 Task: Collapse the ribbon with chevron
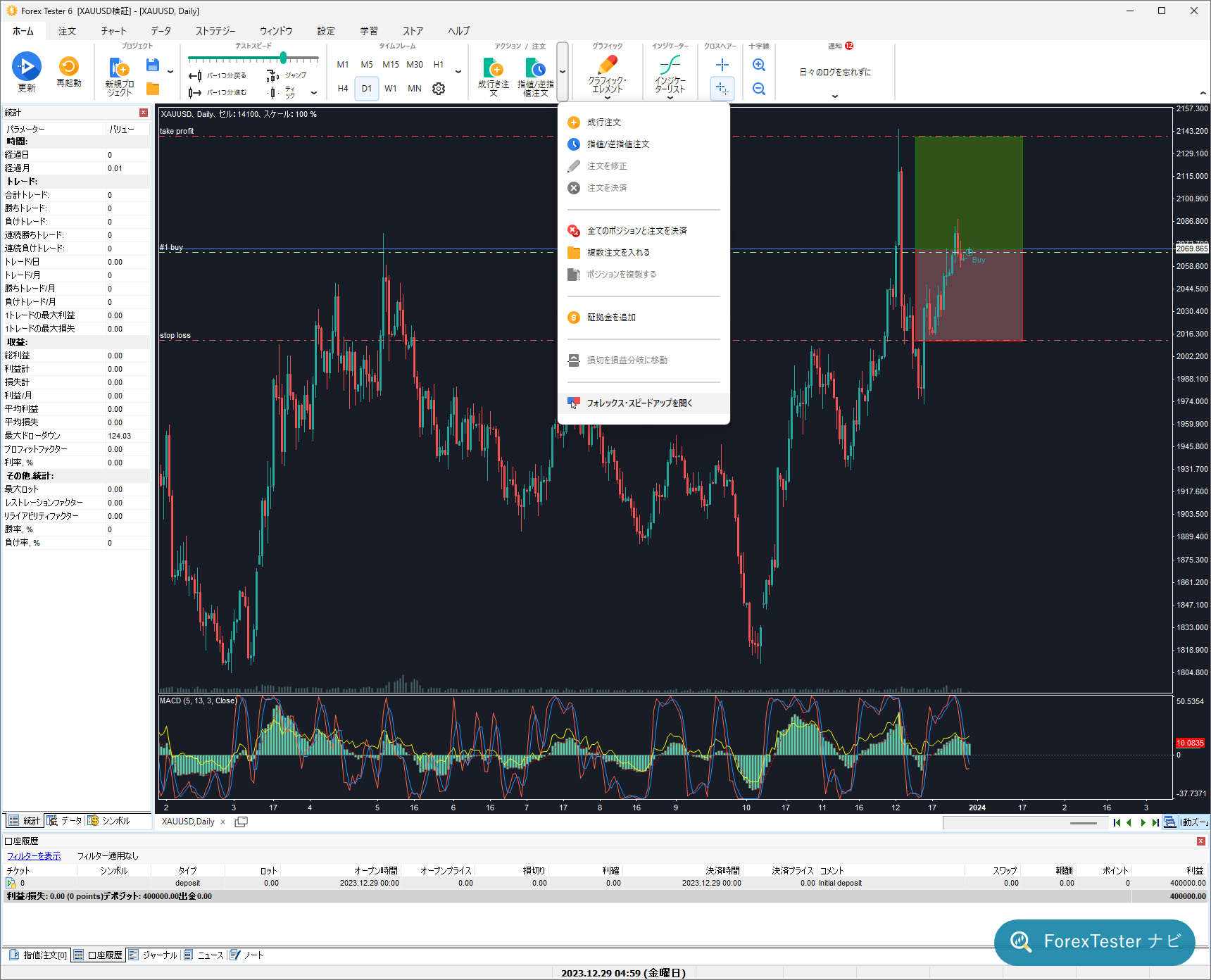[x=1203, y=93]
